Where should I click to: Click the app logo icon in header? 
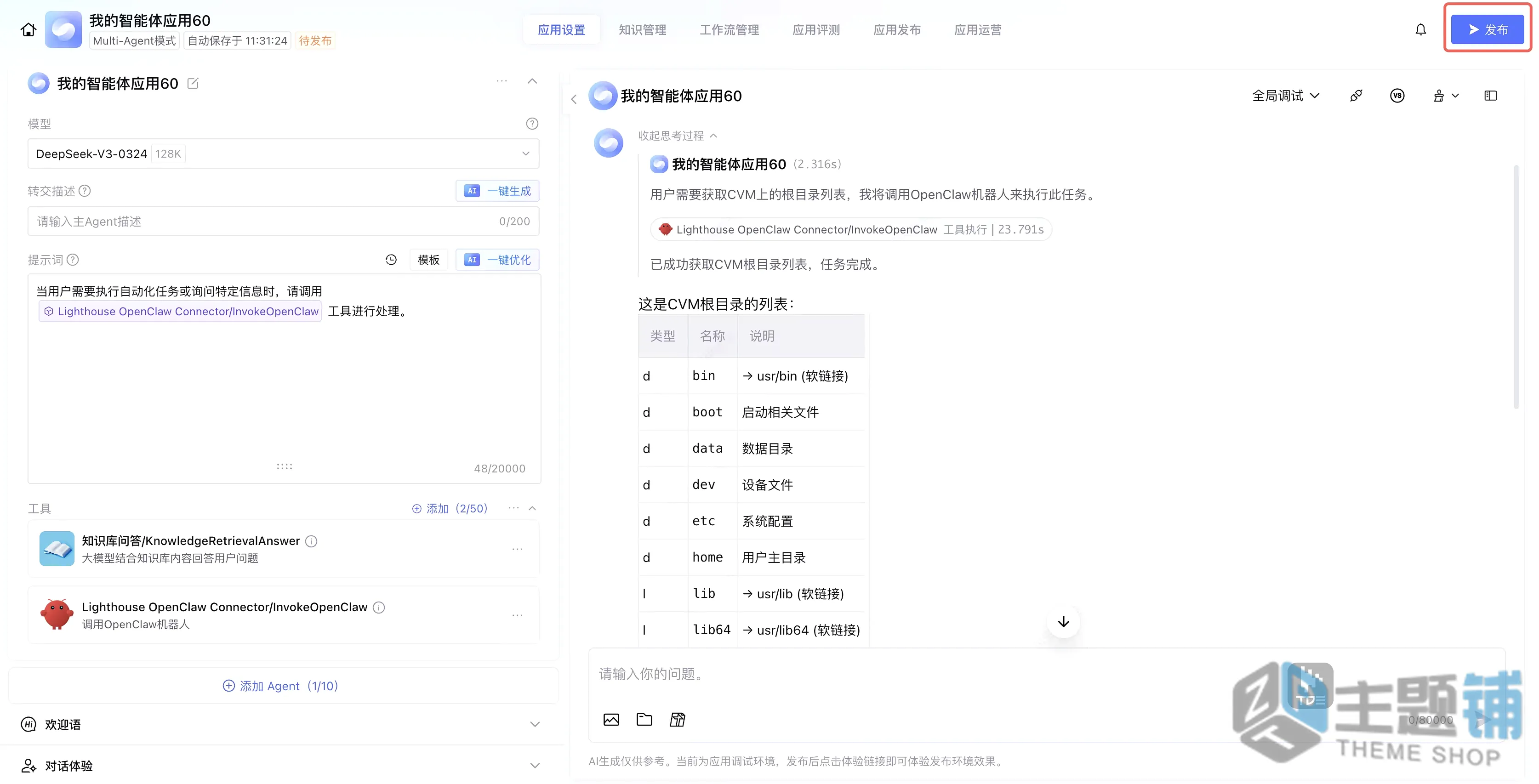63,30
